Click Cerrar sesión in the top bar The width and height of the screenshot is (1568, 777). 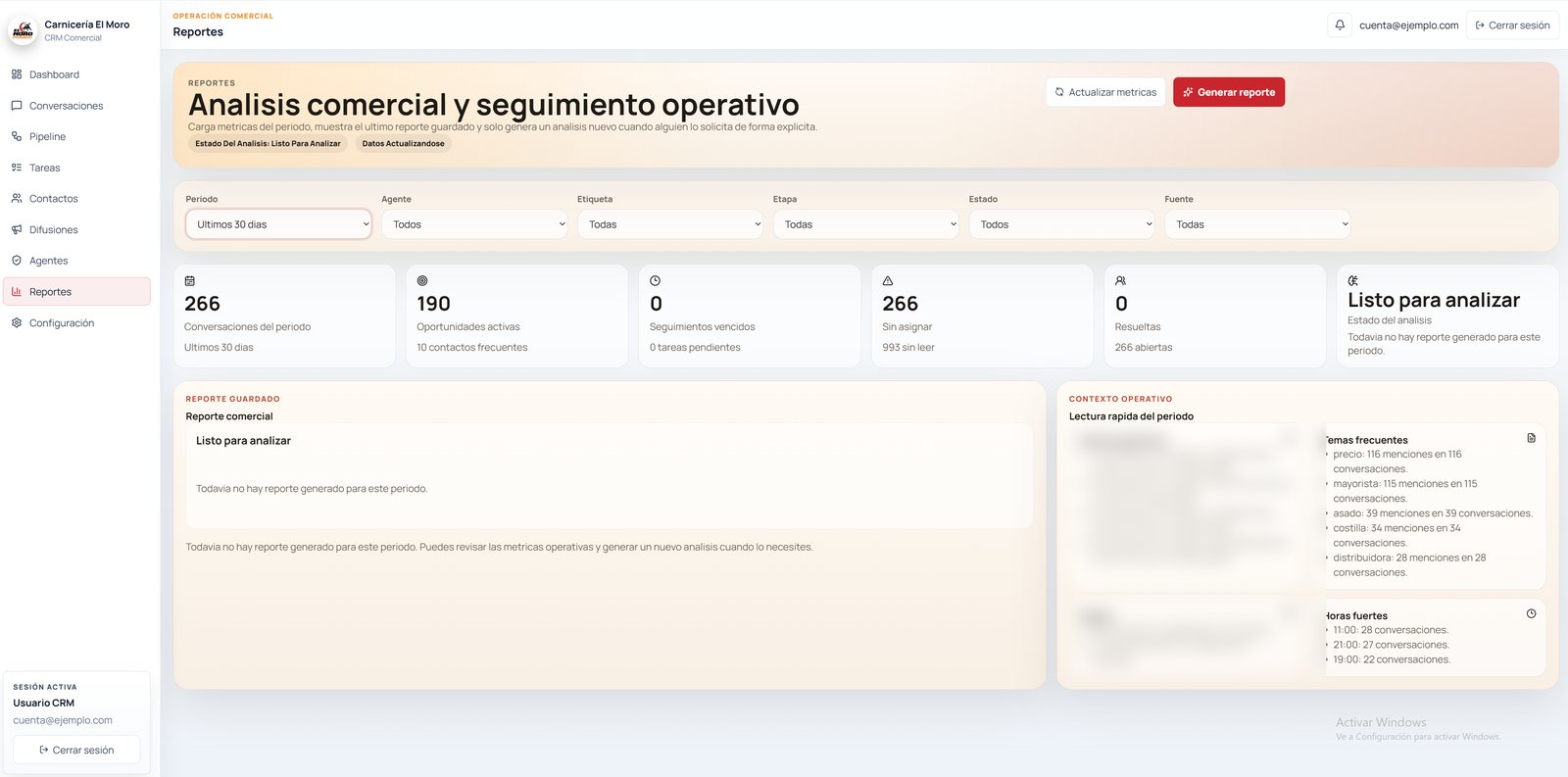(x=1512, y=25)
